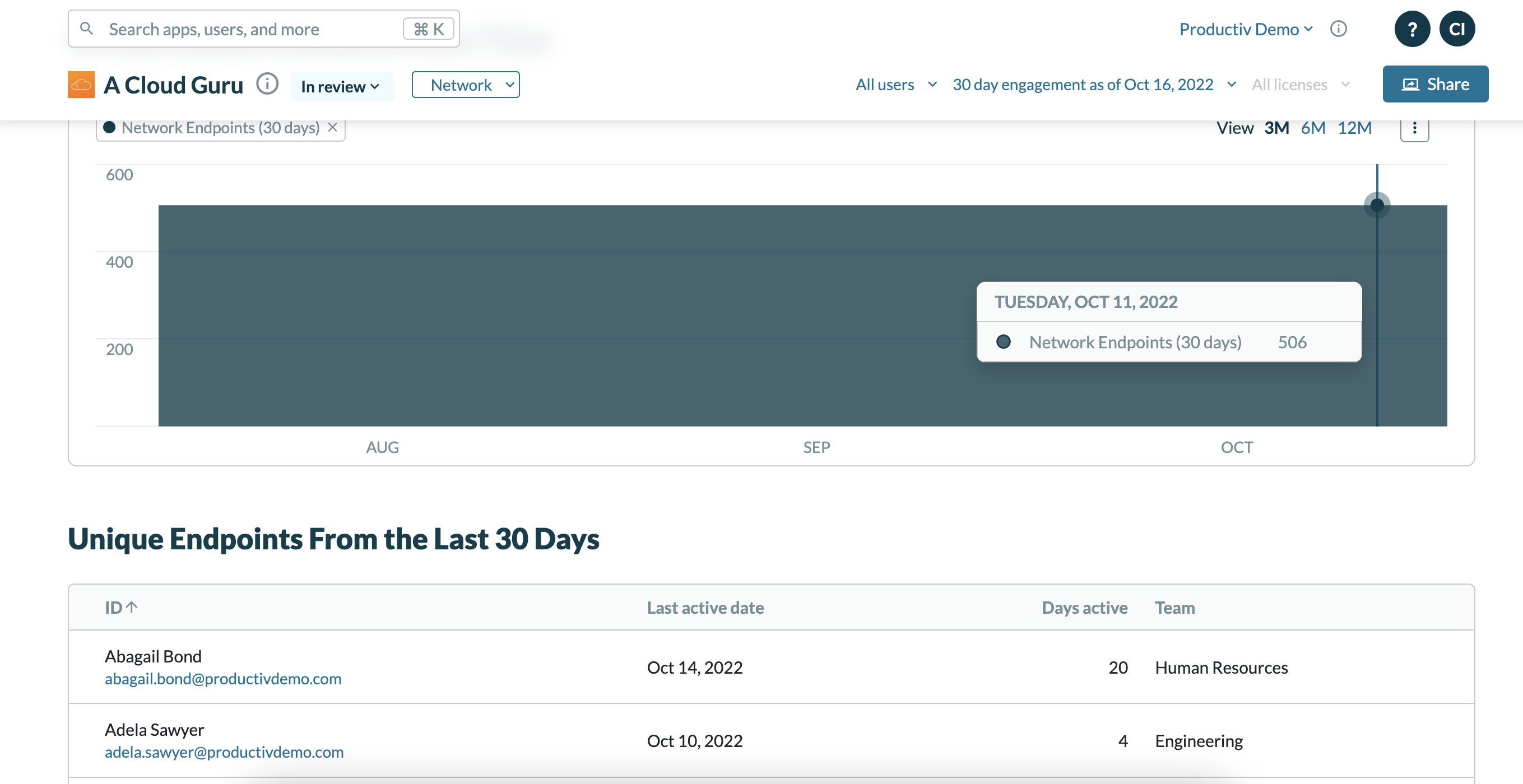
Task: Click the search apps input field
Action: pyautogui.click(x=236, y=29)
